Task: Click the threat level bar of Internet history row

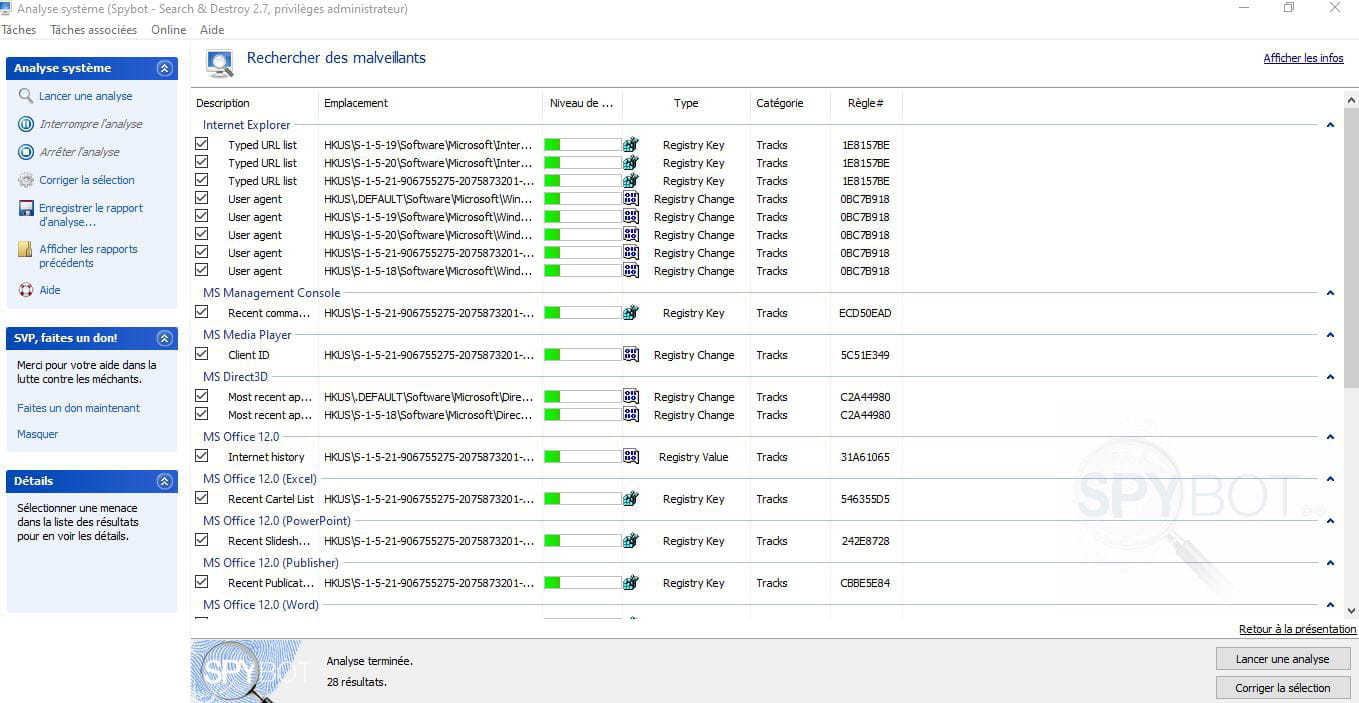Action: (x=582, y=457)
